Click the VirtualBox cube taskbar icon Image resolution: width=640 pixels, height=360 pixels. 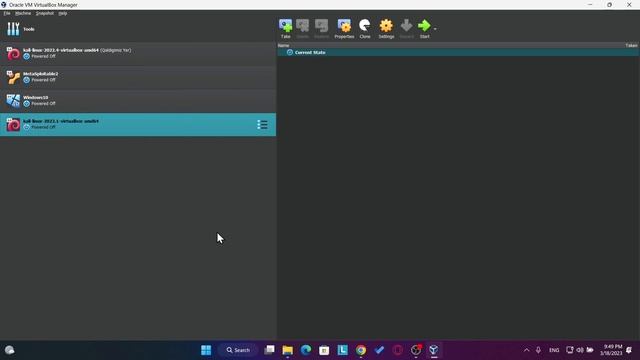point(434,350)
